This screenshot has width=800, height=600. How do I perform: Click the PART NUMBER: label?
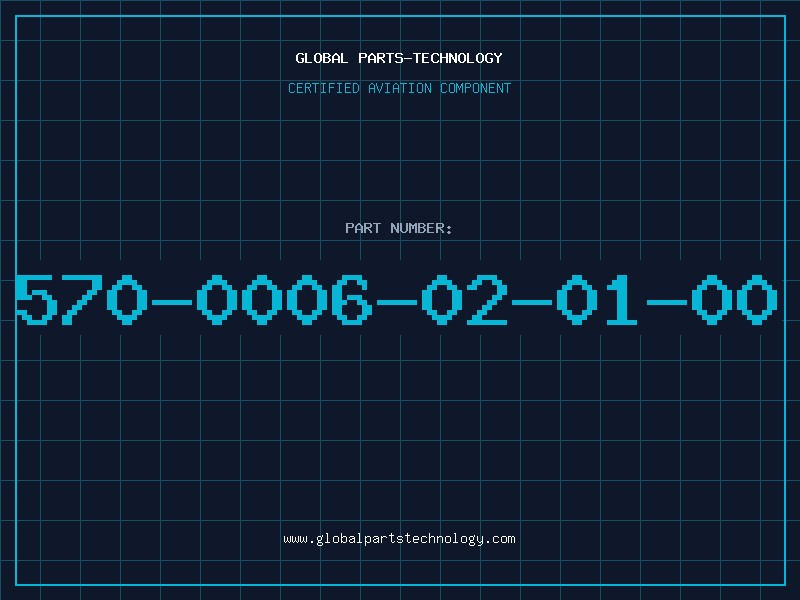[399, 228]
